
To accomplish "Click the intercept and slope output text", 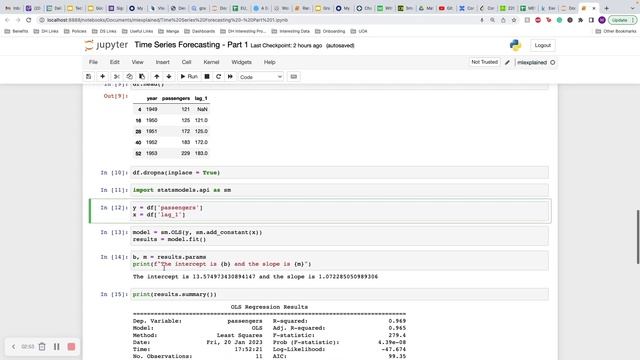I will 255,277.
